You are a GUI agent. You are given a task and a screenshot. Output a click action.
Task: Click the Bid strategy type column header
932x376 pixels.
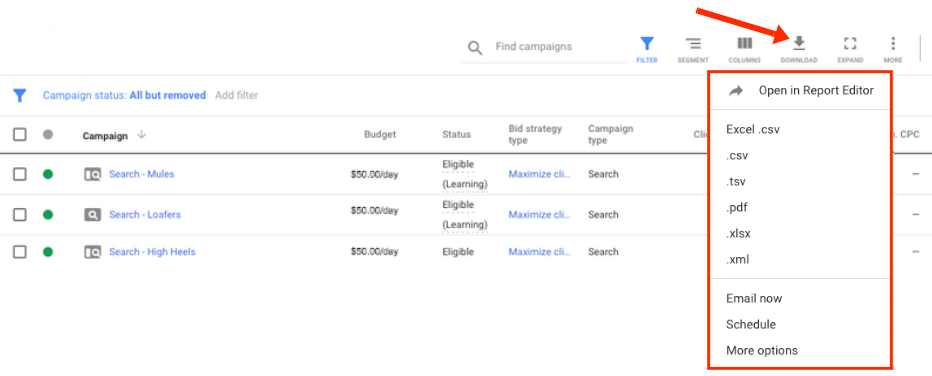pyautogui.click(x=535, y=134)
